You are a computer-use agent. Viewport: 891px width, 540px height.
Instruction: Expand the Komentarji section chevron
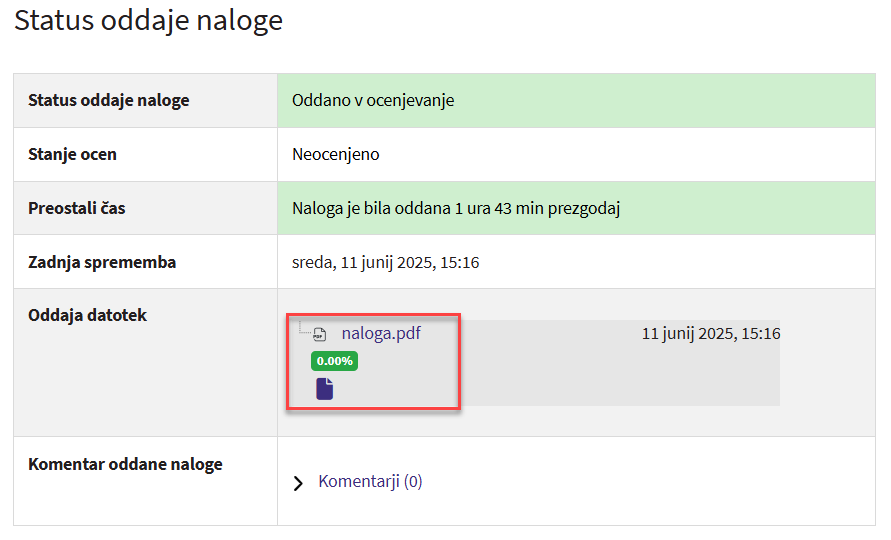pyautogui.click(x=298, y=483)
